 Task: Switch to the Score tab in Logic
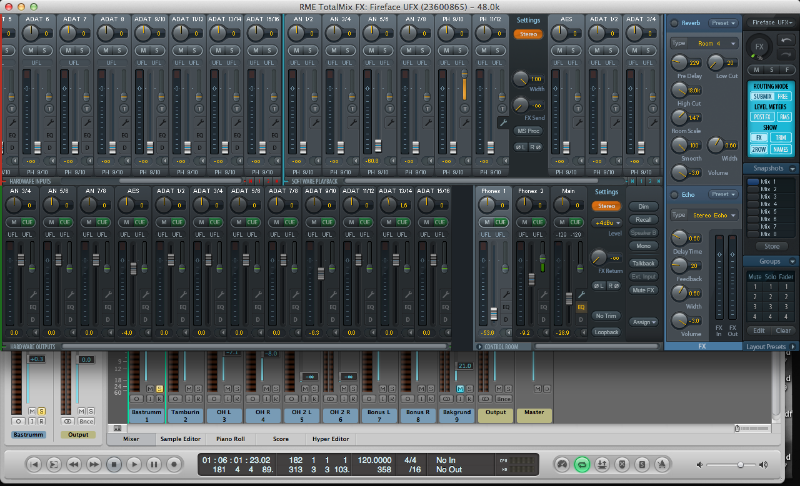point(281,439)
